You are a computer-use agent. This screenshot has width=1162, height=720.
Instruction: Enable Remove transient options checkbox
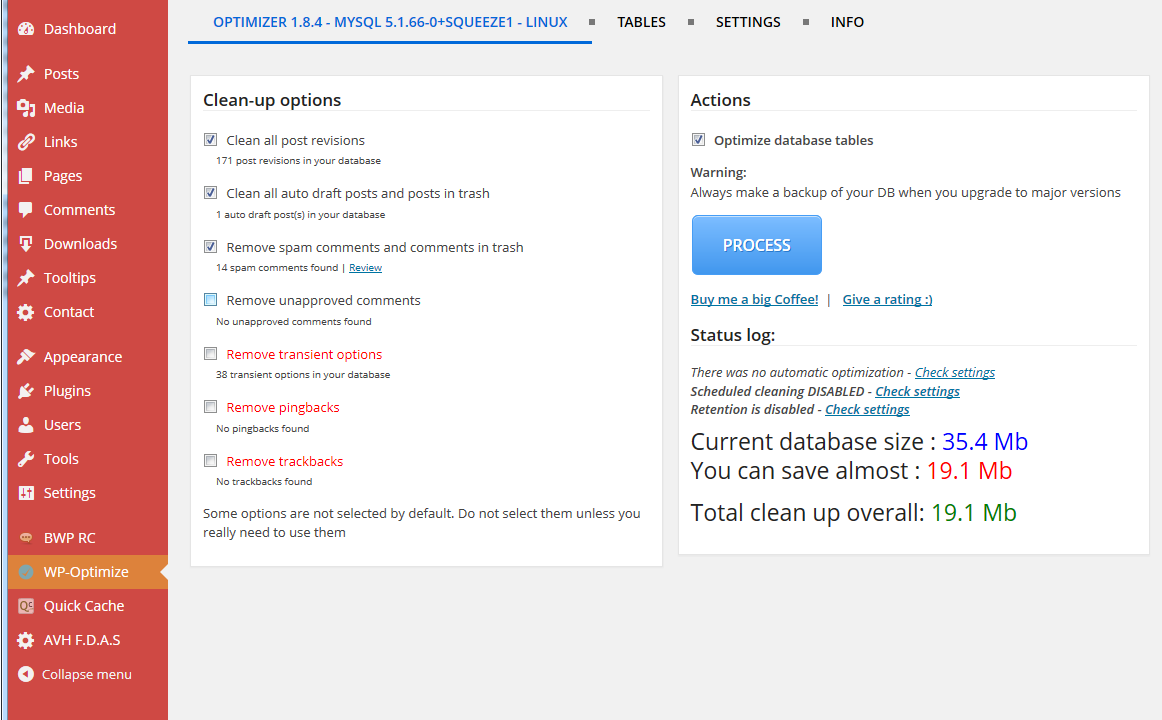point(210,353)
